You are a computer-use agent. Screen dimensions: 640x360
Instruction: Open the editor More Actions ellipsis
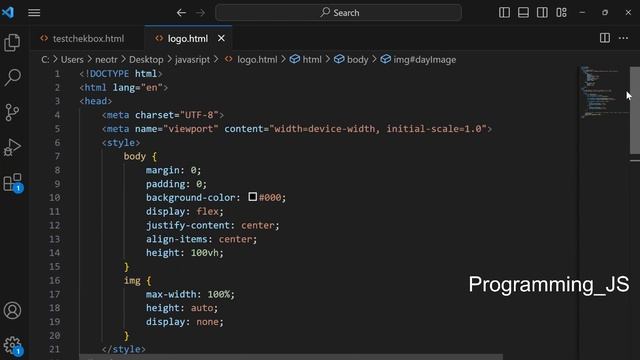click(x=623, y=38)
